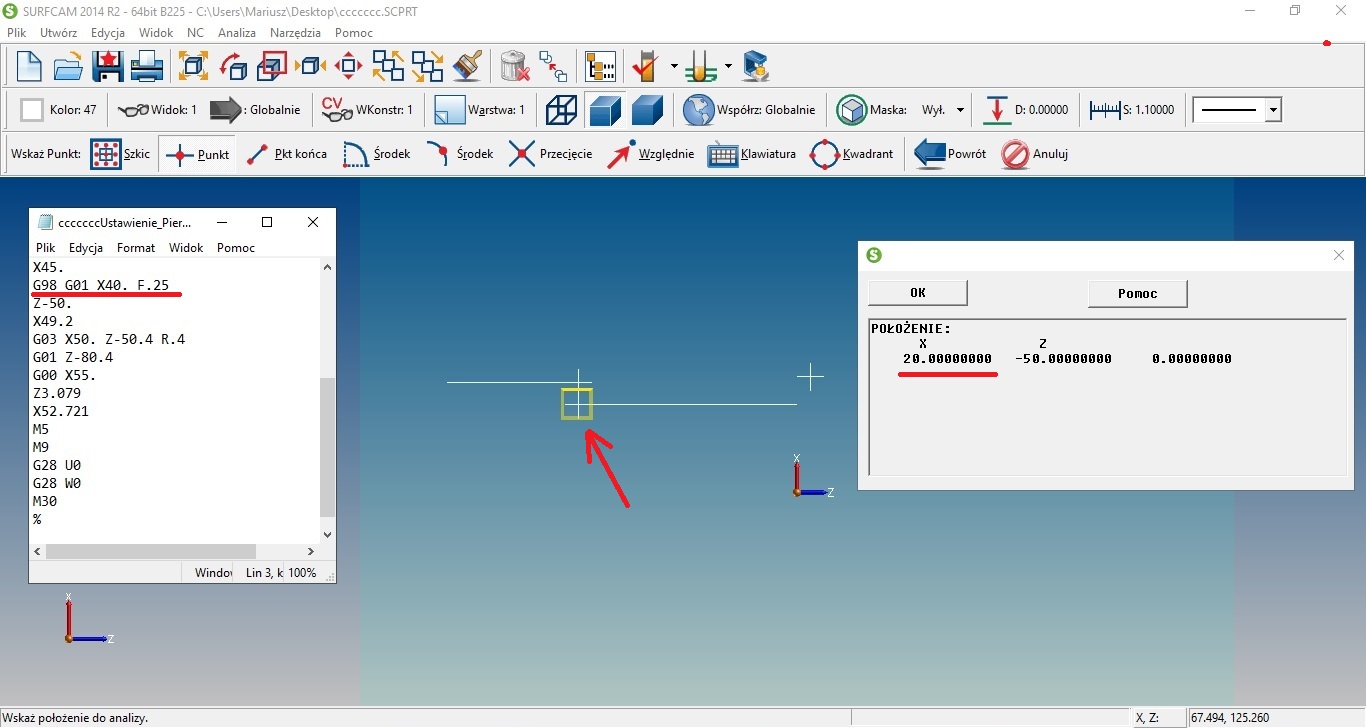The height and width of the screenshot is (728, 1366).
Task: Select the Rotate view icon
Action: point(233,67)
